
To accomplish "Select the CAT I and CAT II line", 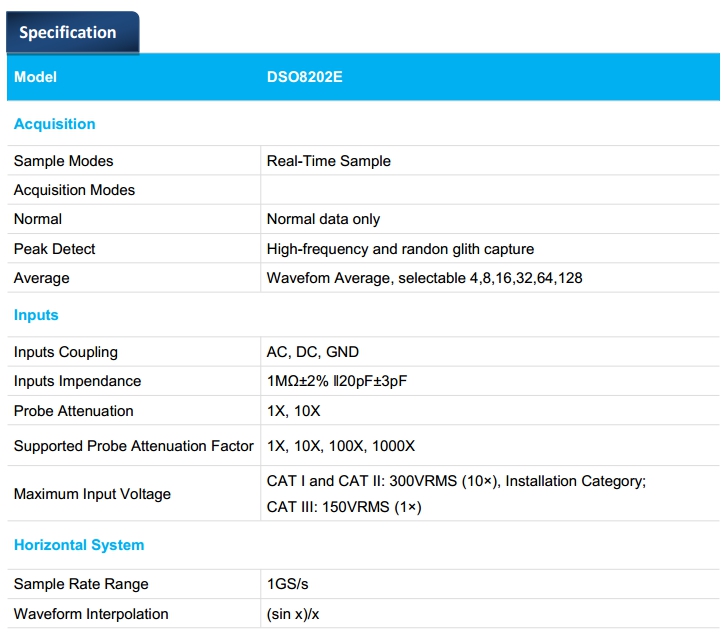I will tap(456, 481).
